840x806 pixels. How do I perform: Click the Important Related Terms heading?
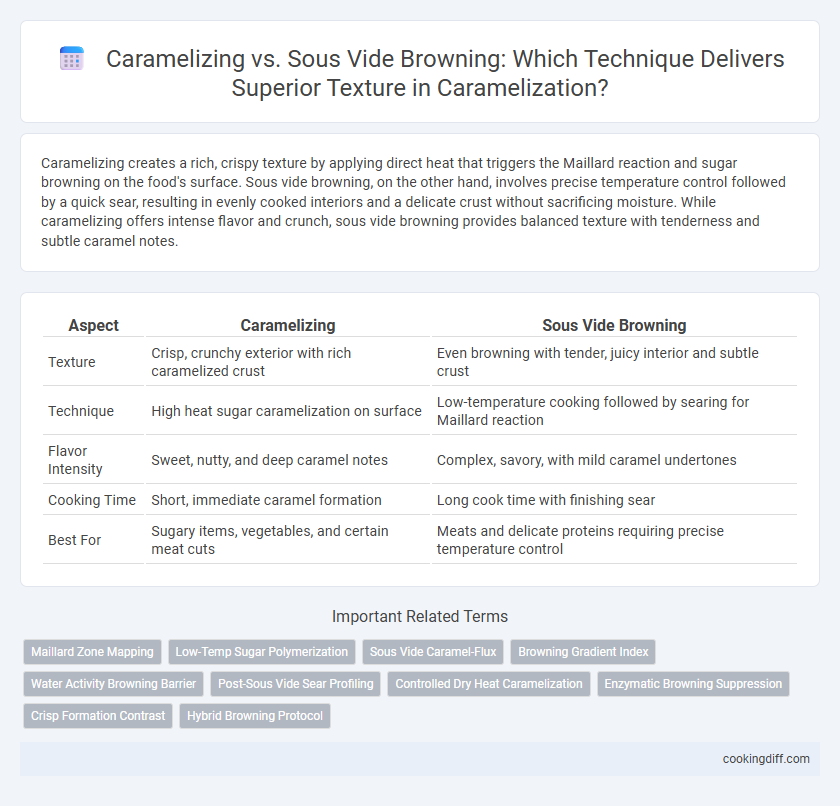(419, 616)
